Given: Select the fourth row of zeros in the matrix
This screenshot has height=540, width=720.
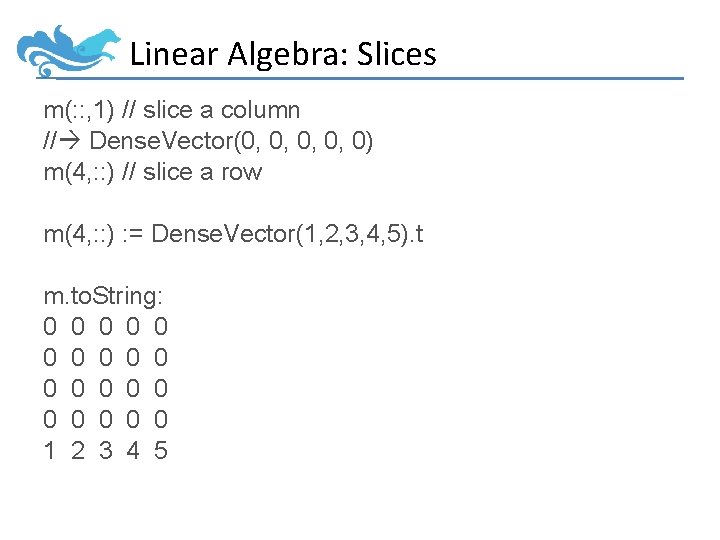Looking at the screenshot, I should [x=106, y=419].
